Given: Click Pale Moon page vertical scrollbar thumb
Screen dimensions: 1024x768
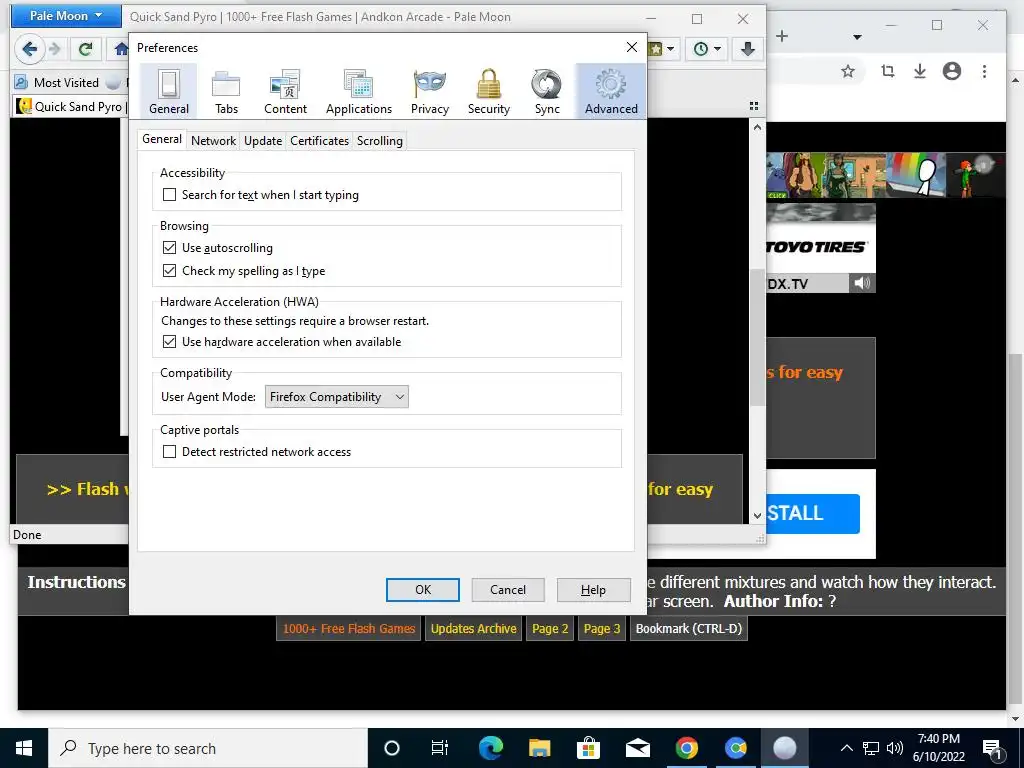Looking at the screenshot, I should tap(757, 336).
